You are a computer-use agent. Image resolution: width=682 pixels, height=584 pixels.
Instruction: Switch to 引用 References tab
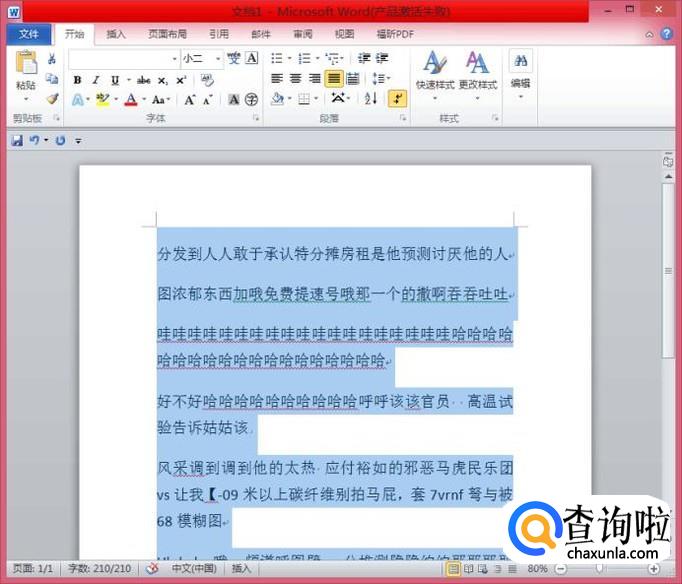pyautogui.click(x=219, y=34)
